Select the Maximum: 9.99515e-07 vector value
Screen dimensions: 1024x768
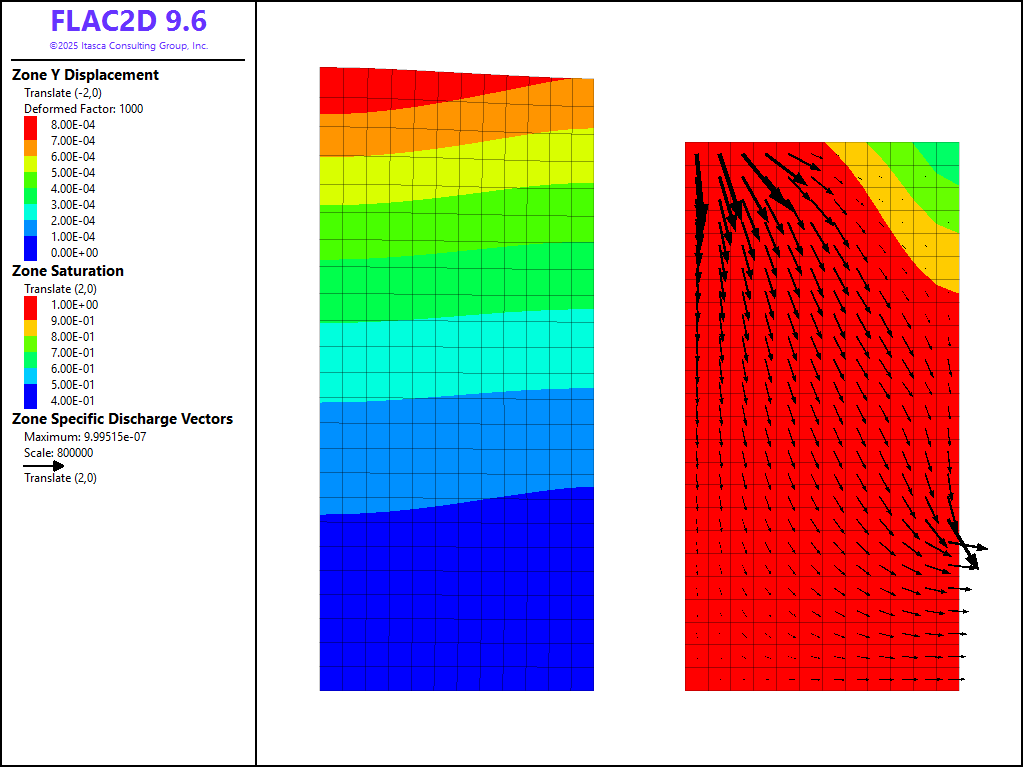pyautogui.click(x=85, y=437)
